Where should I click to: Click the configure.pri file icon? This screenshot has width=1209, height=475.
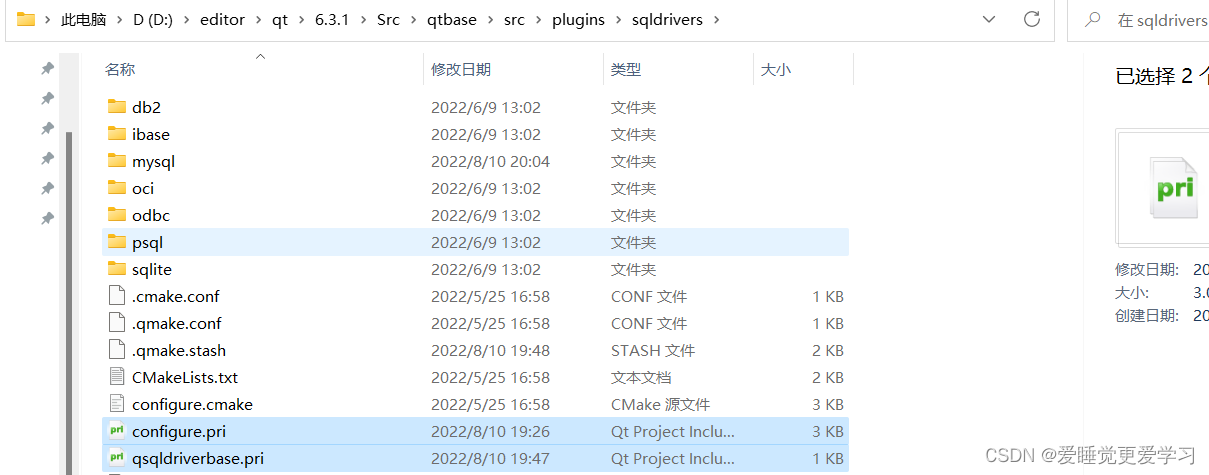(116, 431)
